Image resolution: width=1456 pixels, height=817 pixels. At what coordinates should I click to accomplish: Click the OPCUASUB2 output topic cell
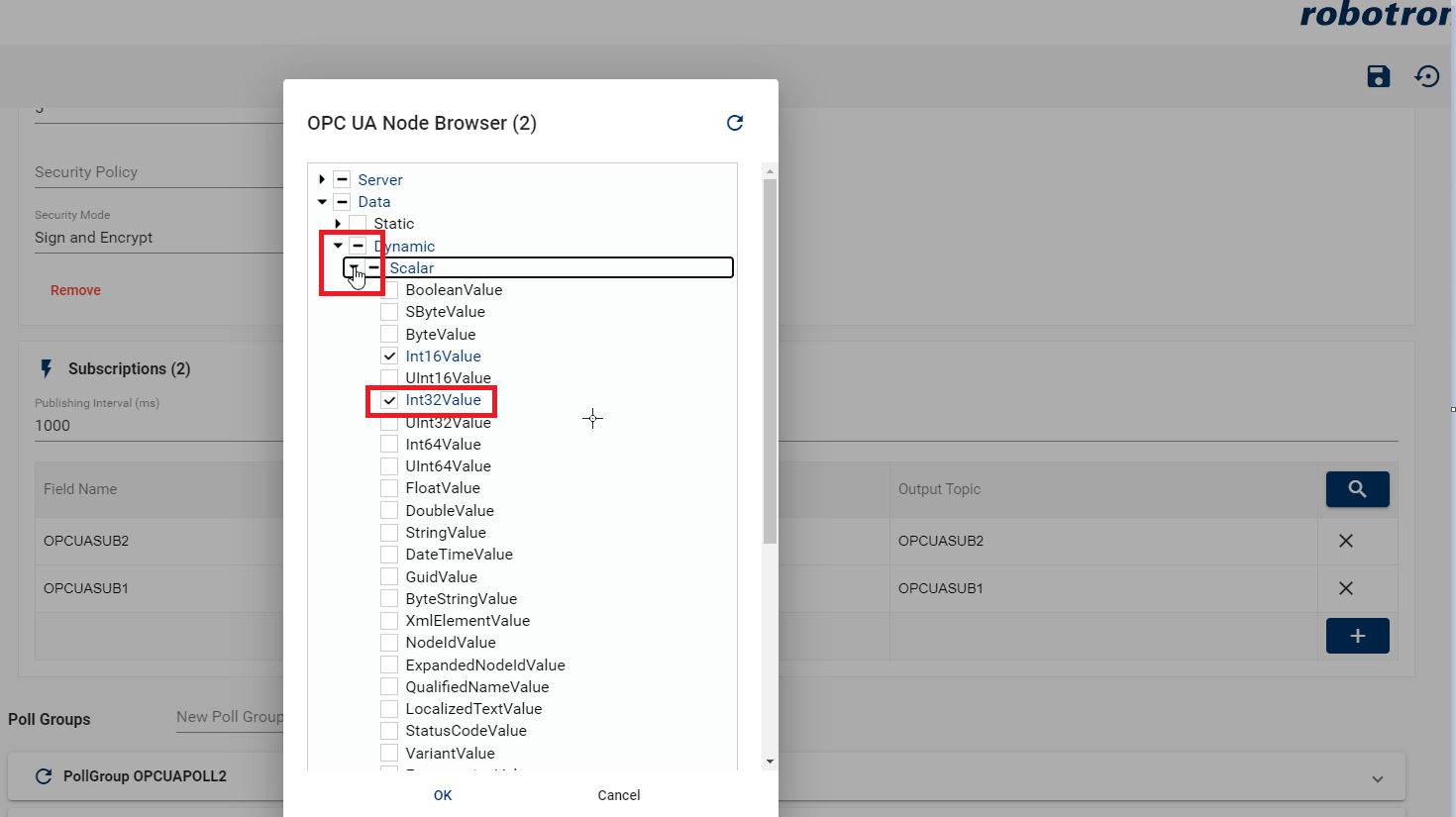click(1103, 541)
